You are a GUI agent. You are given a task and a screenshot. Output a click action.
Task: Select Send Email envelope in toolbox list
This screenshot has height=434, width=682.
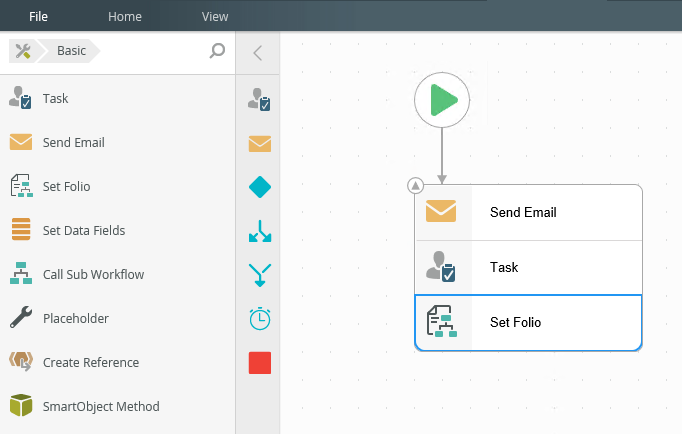(x=21, y=142)
